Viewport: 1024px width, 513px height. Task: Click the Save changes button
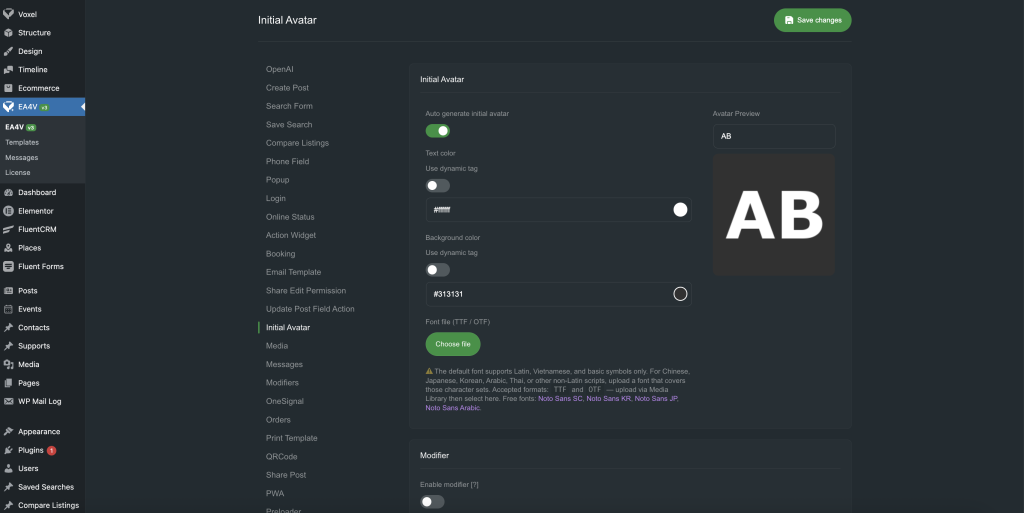tap(812, 20)
